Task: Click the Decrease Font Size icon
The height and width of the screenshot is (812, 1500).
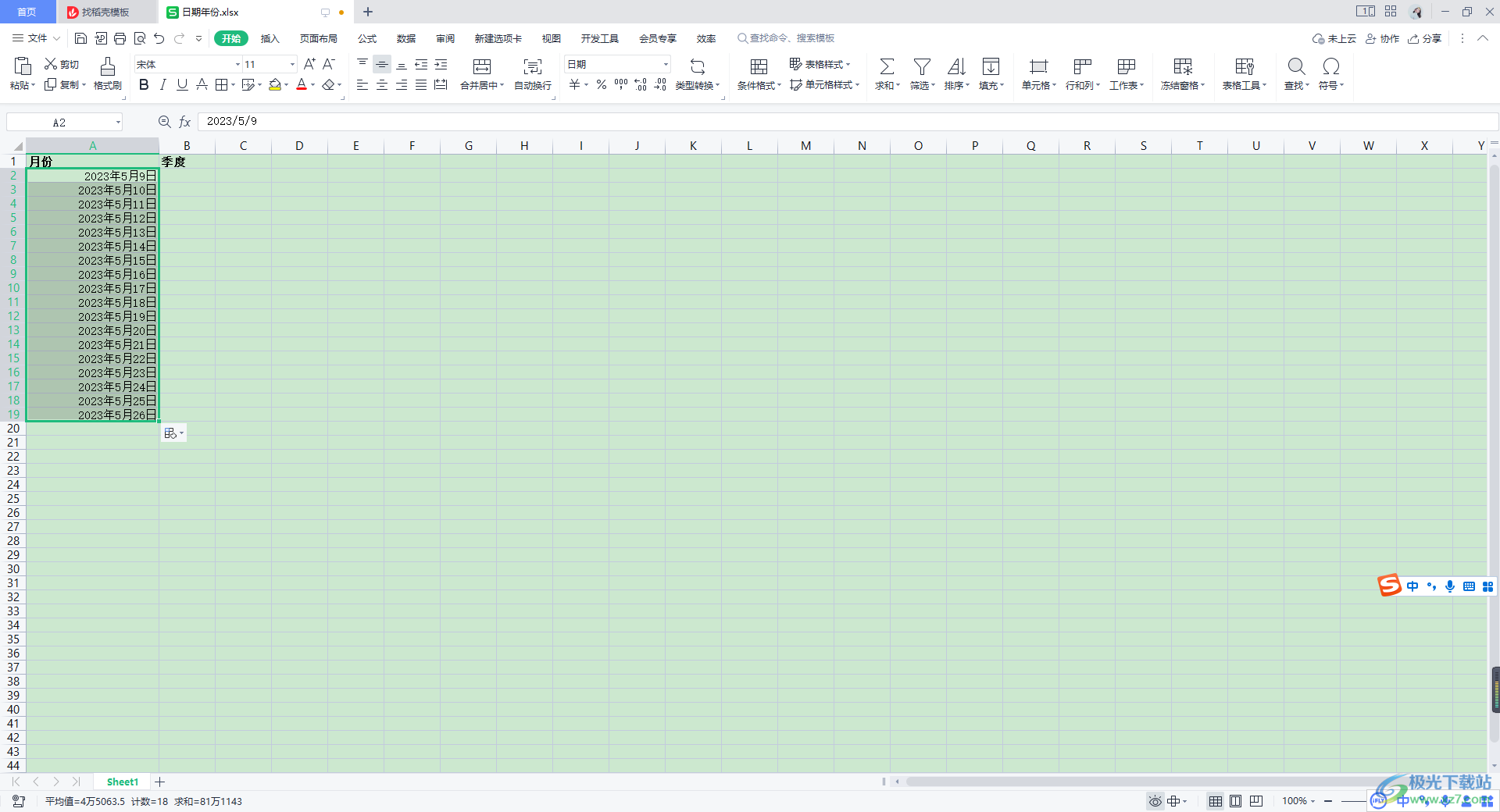Action: (x=329, y=64)
